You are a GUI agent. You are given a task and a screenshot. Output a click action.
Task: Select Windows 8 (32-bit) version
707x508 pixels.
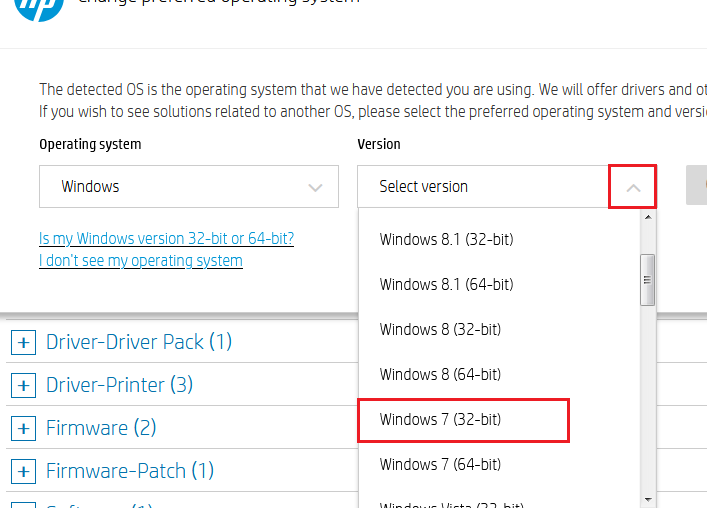440,330
